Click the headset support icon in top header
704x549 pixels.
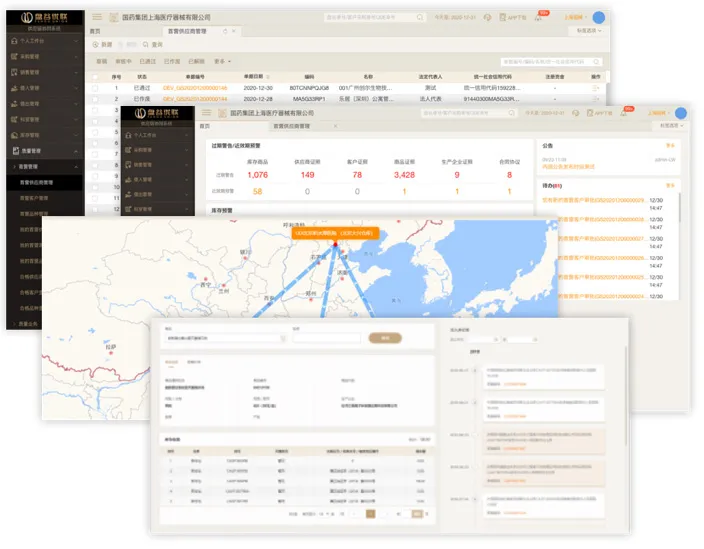click(487, 17)
